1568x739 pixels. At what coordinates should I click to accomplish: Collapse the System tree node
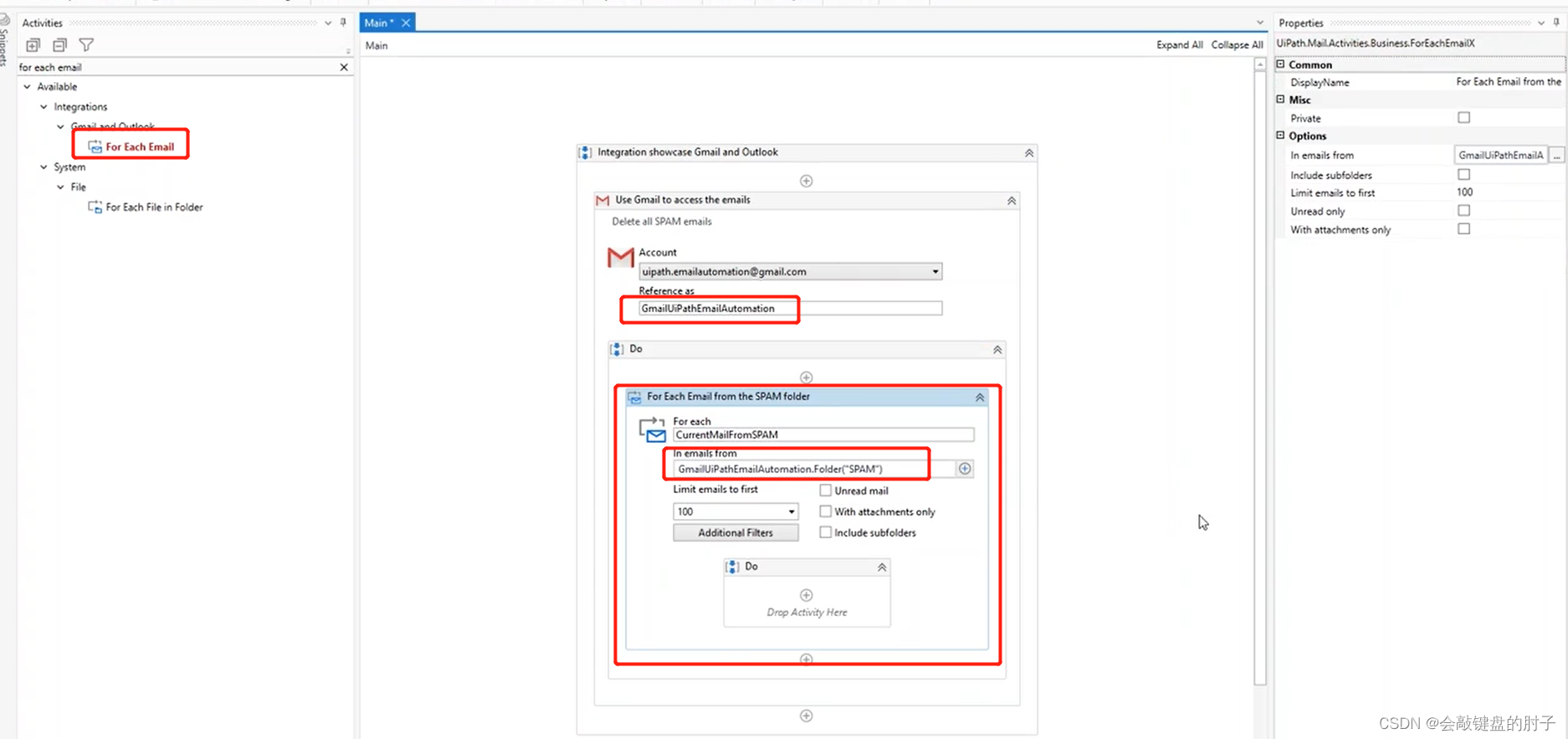point(44,167)
